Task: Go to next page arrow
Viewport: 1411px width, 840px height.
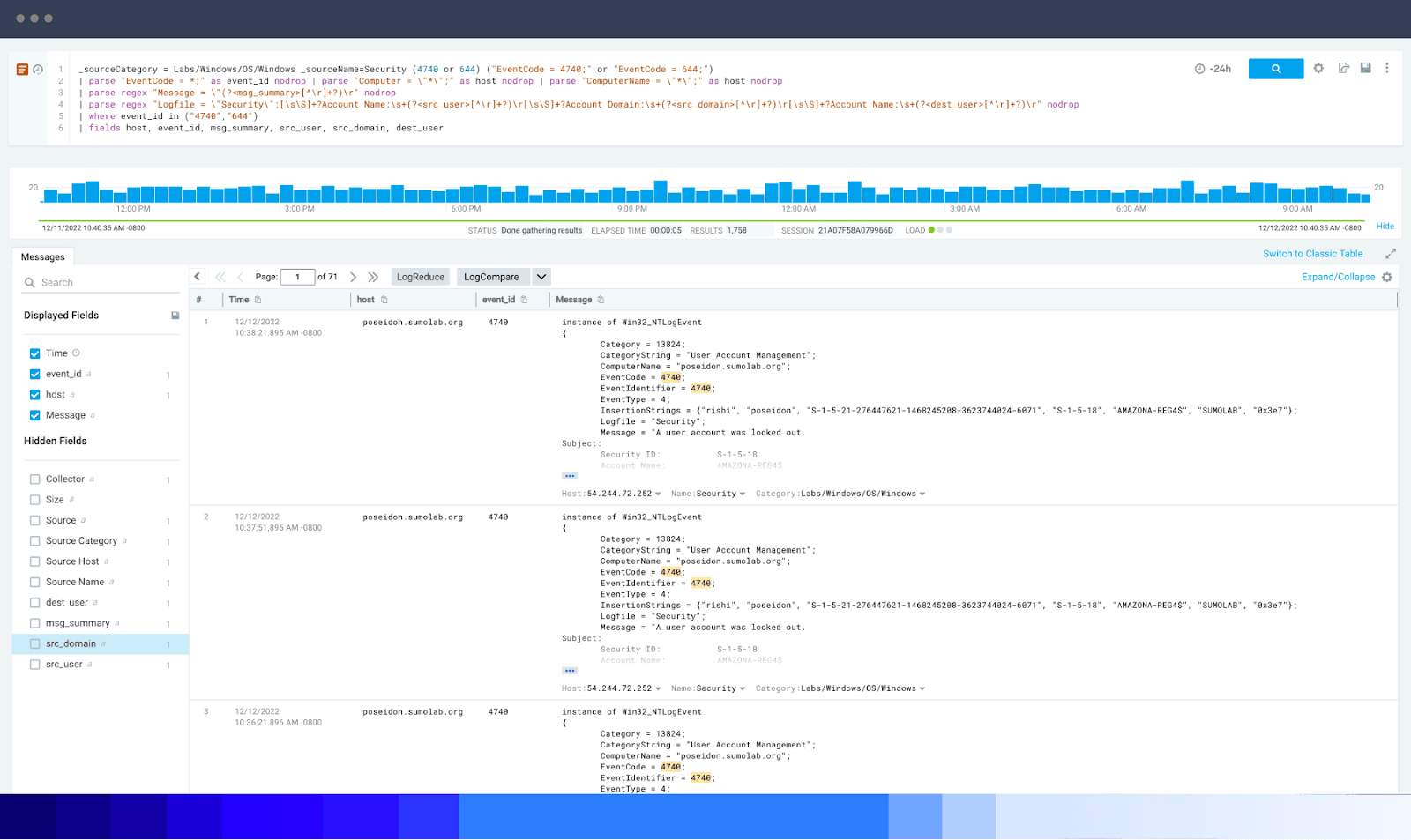Action: pos(353,277)
